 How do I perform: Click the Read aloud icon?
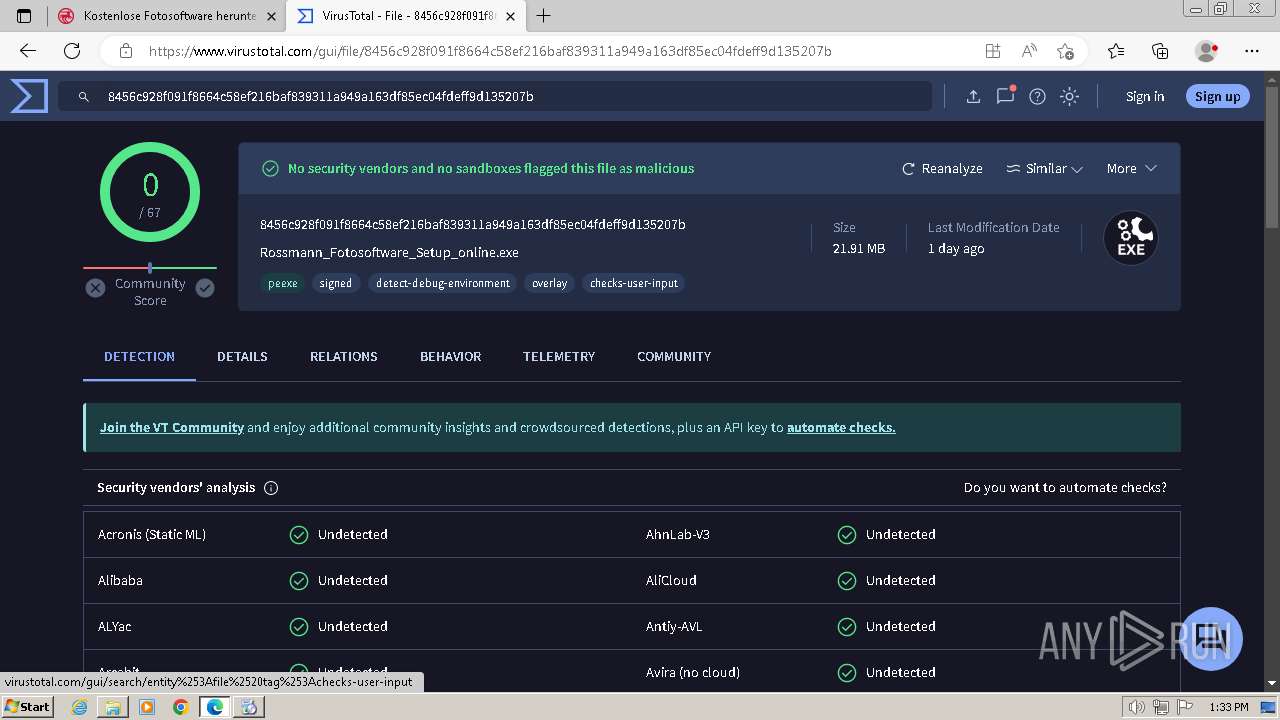(x=1029, y=51)
